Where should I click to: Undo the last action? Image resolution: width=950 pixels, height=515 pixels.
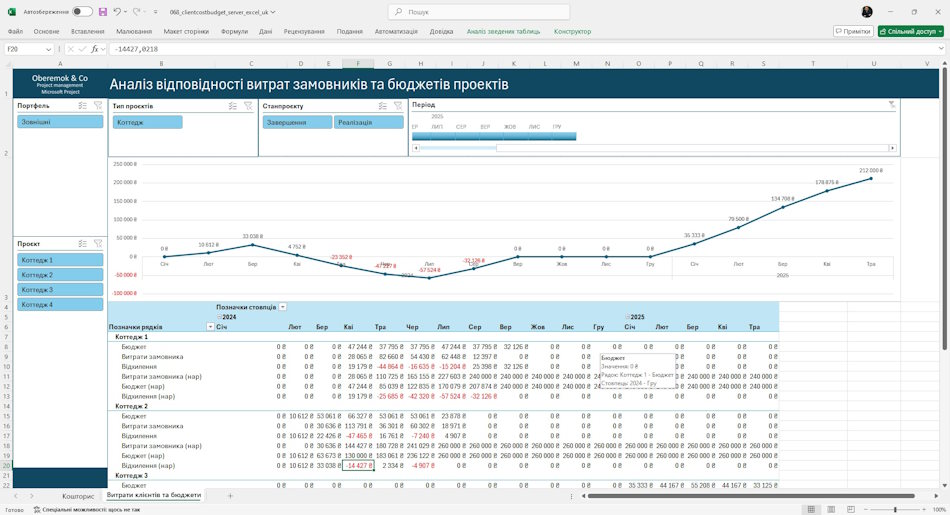(x=117, y=12)
